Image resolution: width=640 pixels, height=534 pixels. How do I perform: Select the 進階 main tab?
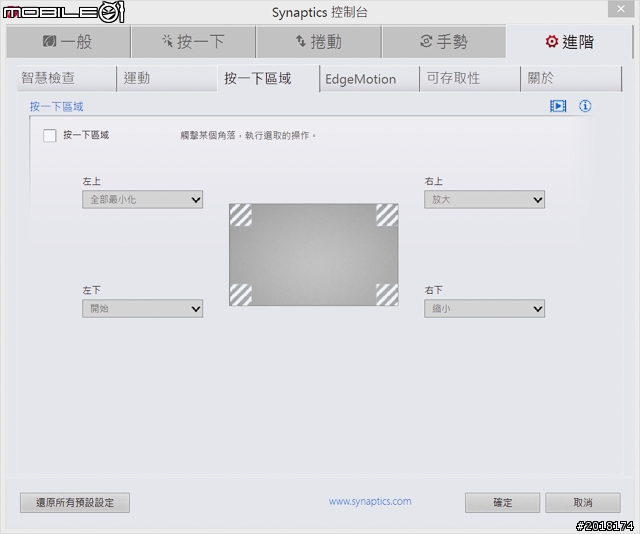pyautogui.click(x=569, y=42)
